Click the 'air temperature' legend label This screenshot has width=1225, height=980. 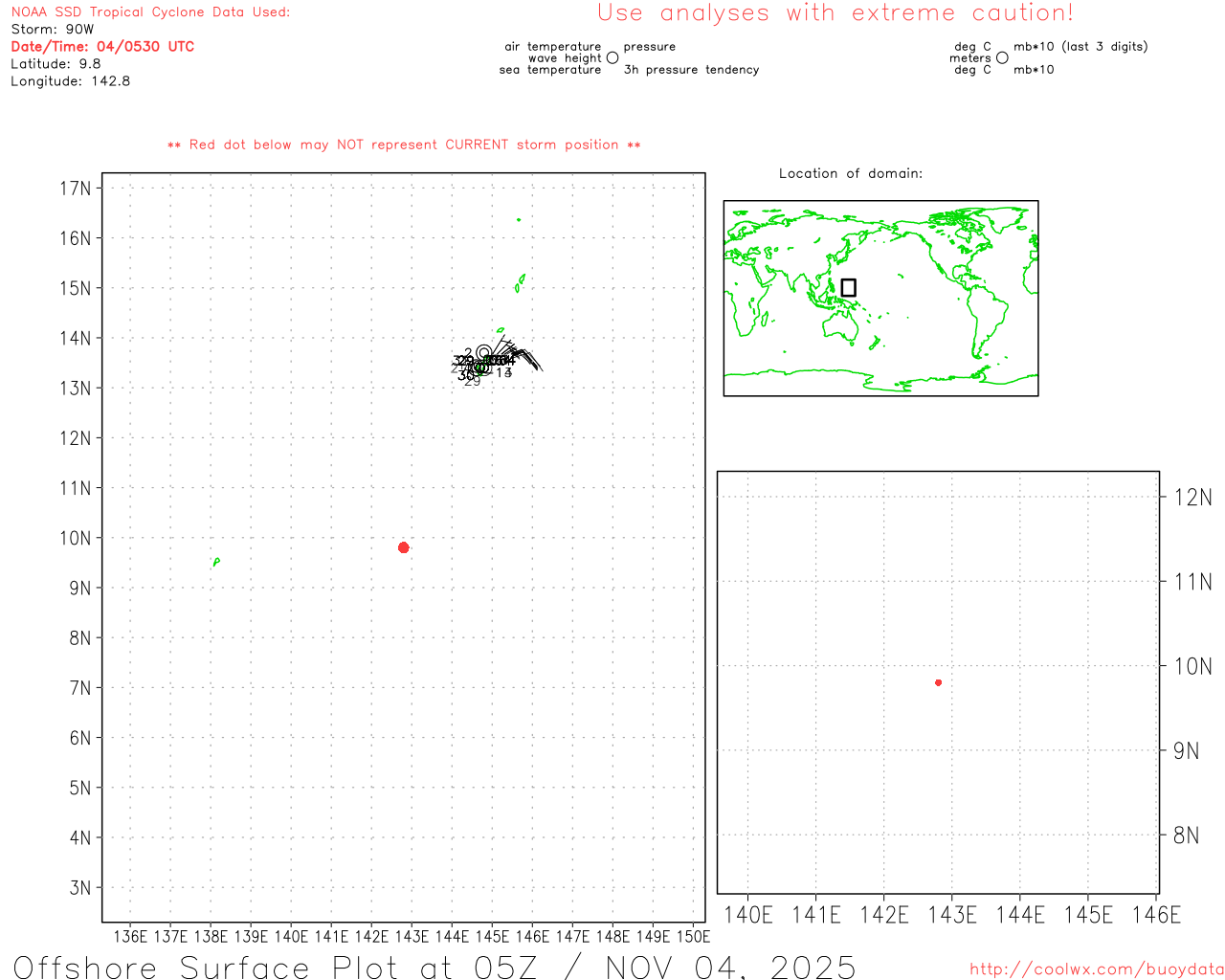[x=553, y=46]
